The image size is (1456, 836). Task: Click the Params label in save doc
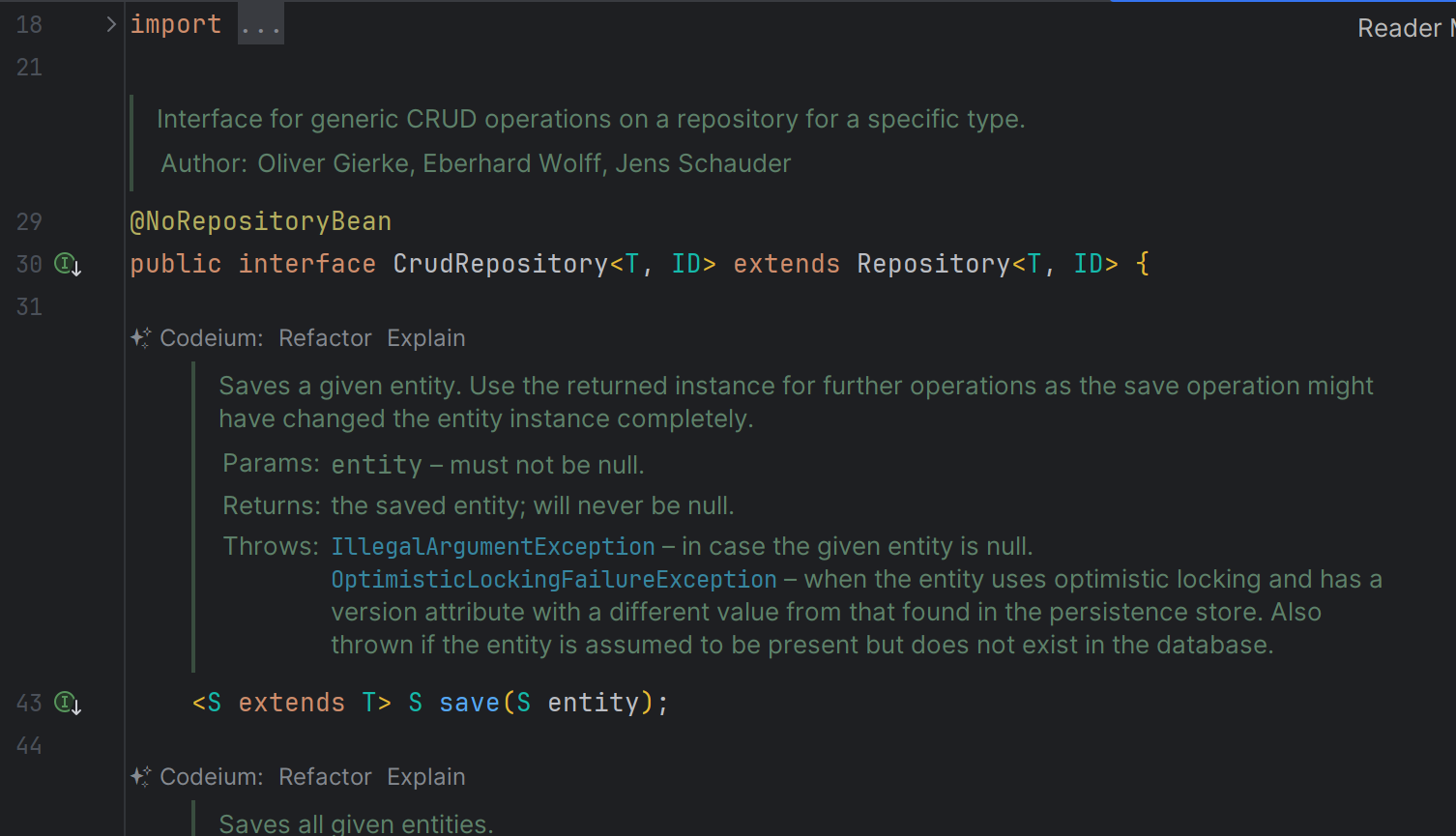coord(271,464)
